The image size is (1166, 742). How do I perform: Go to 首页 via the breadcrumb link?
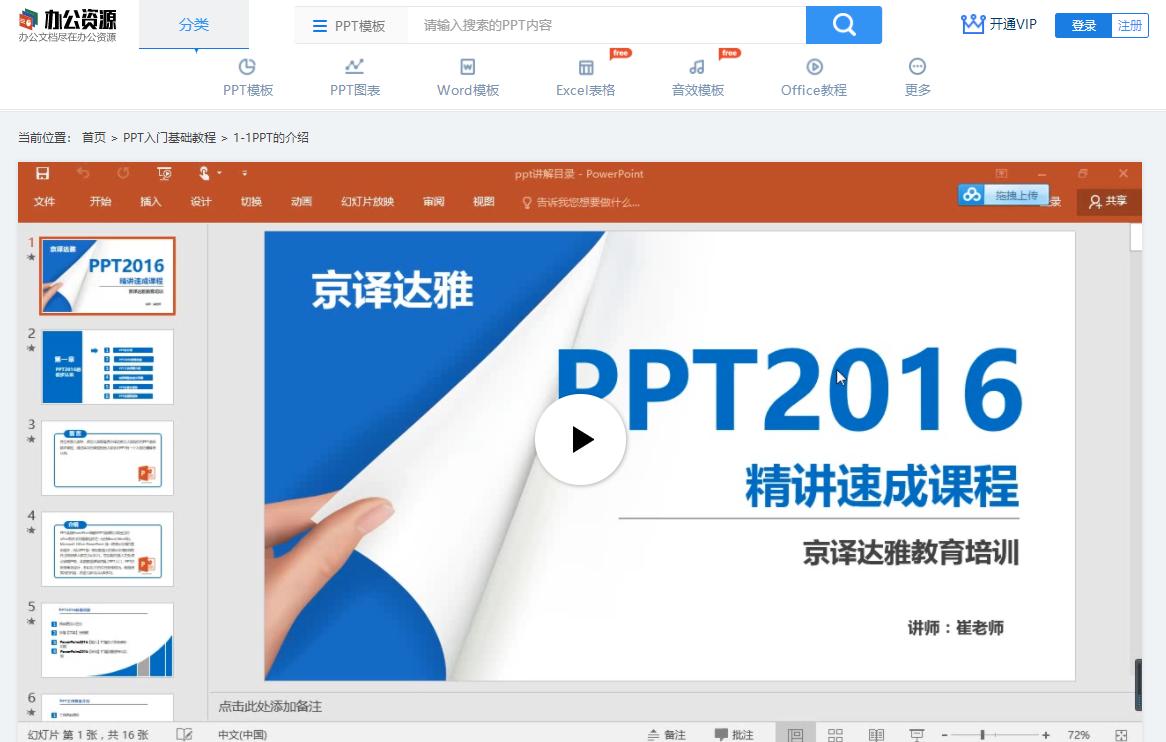coord(93,137)
